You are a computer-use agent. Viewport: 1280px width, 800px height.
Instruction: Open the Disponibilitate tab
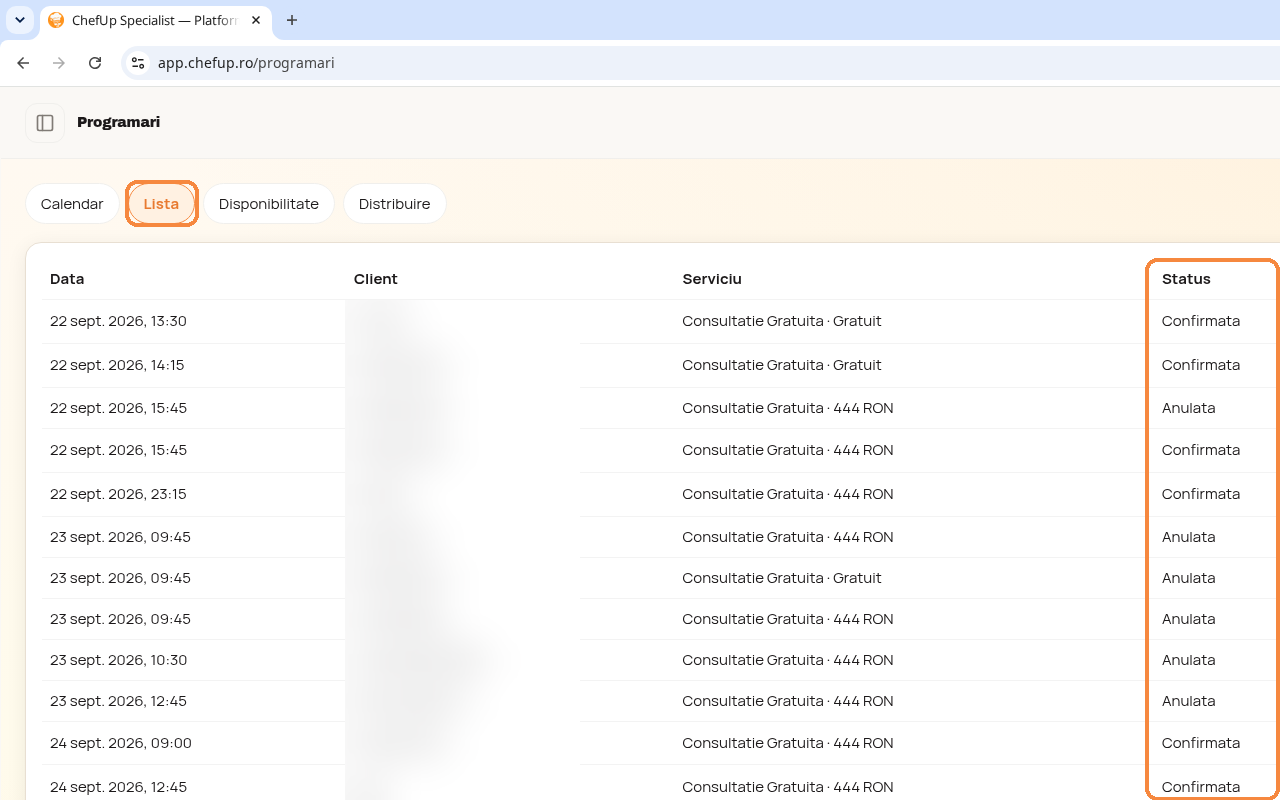269,204
